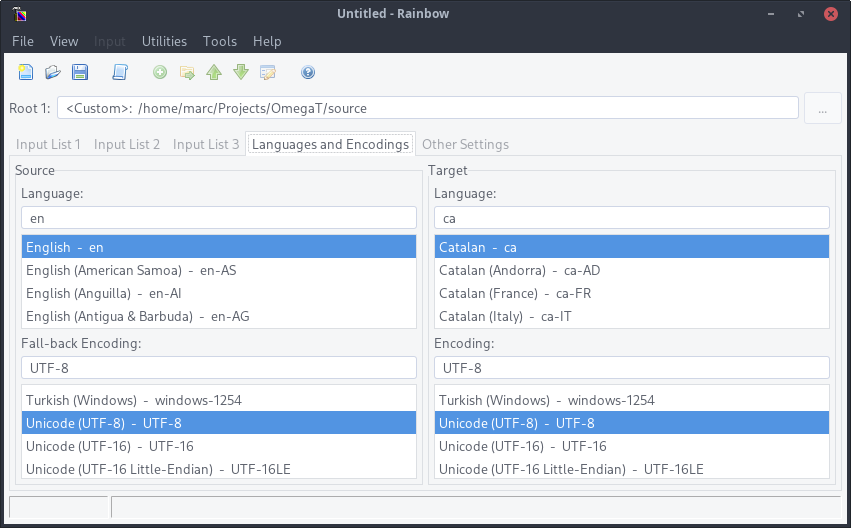Viewport: 851px width, 528px height.
Task: Click the green up arrow icon
Action: pyautogui.click(x=214, y=72)
